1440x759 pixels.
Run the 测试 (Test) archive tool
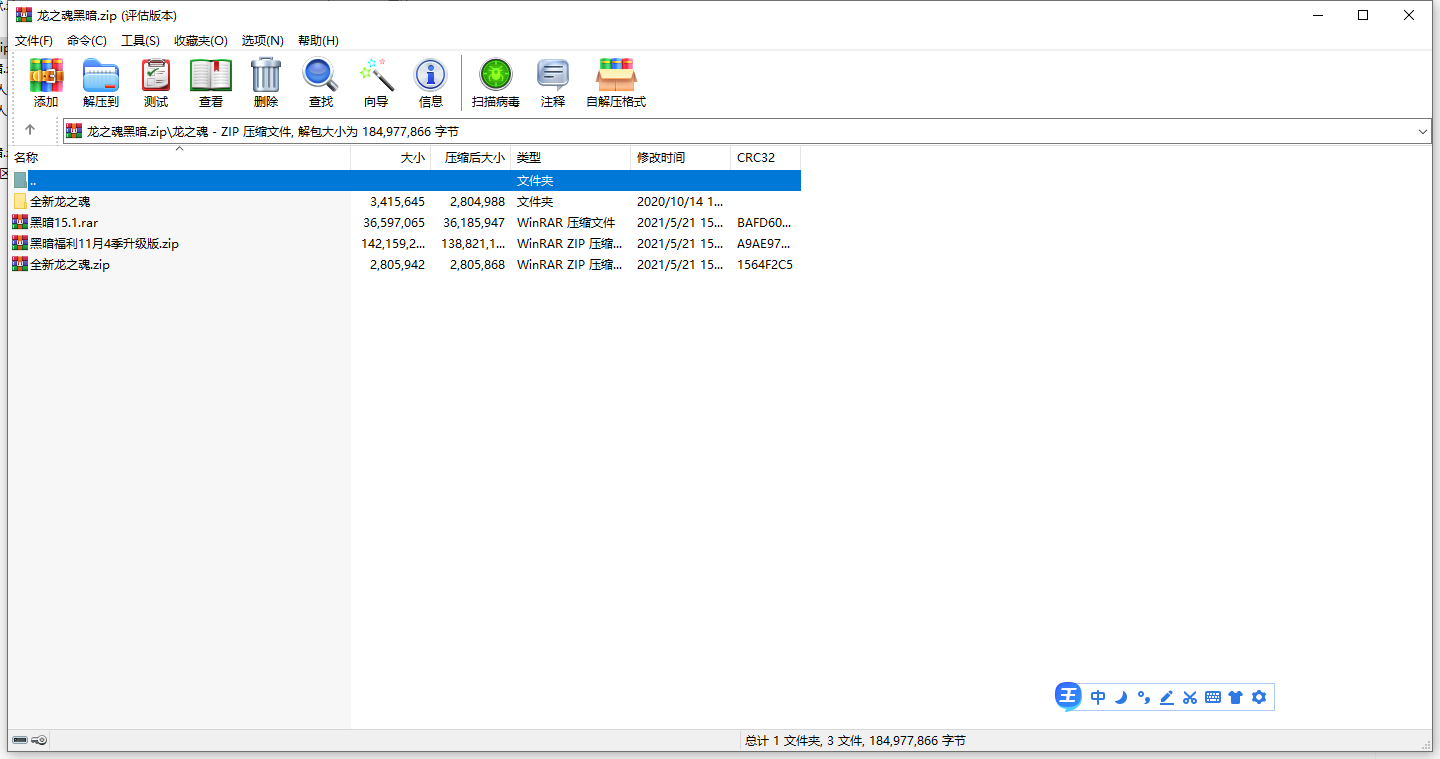pyautogui.click(x=156, y=82)
